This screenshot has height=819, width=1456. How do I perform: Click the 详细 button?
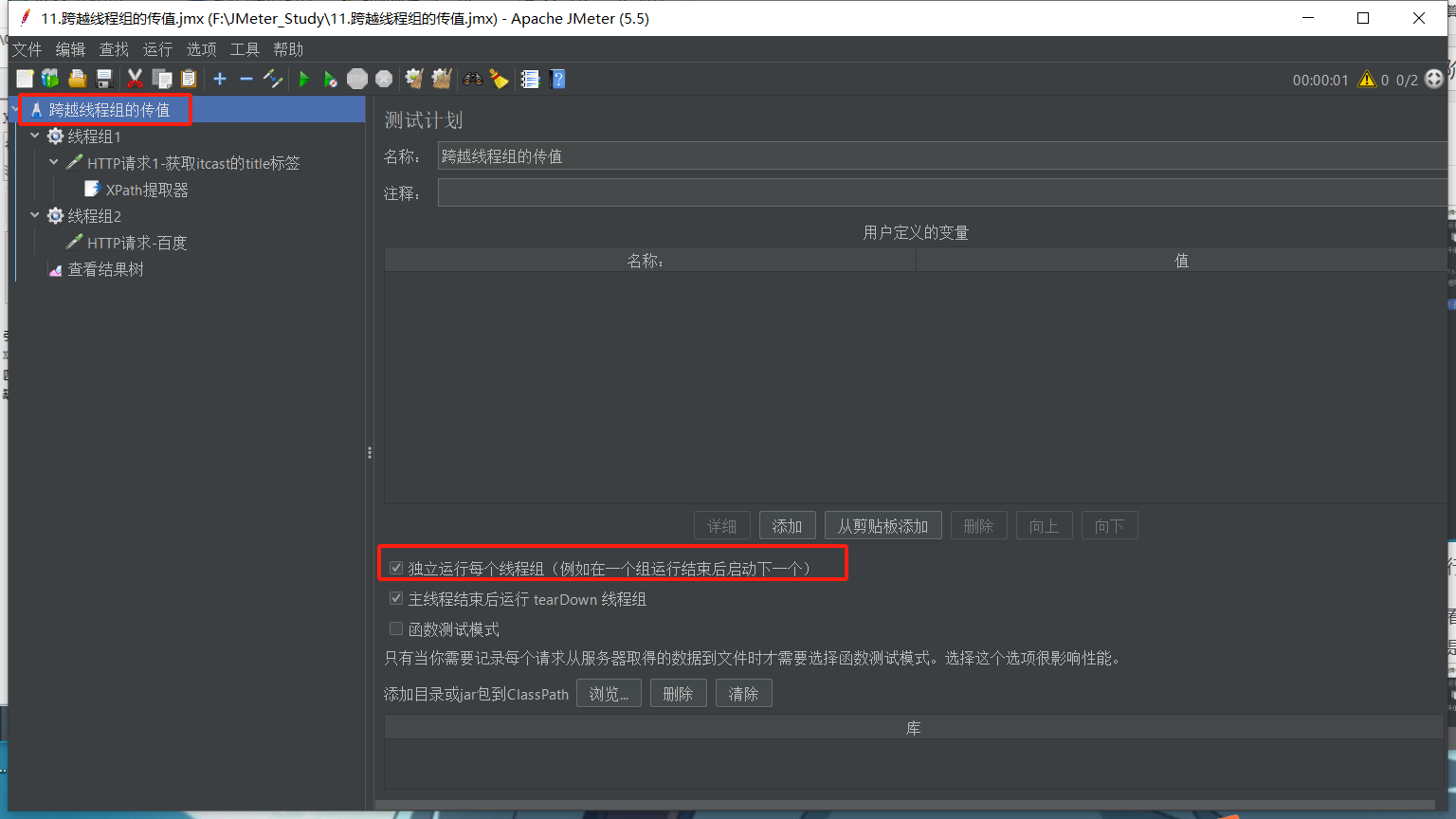(x=721, y=526)
